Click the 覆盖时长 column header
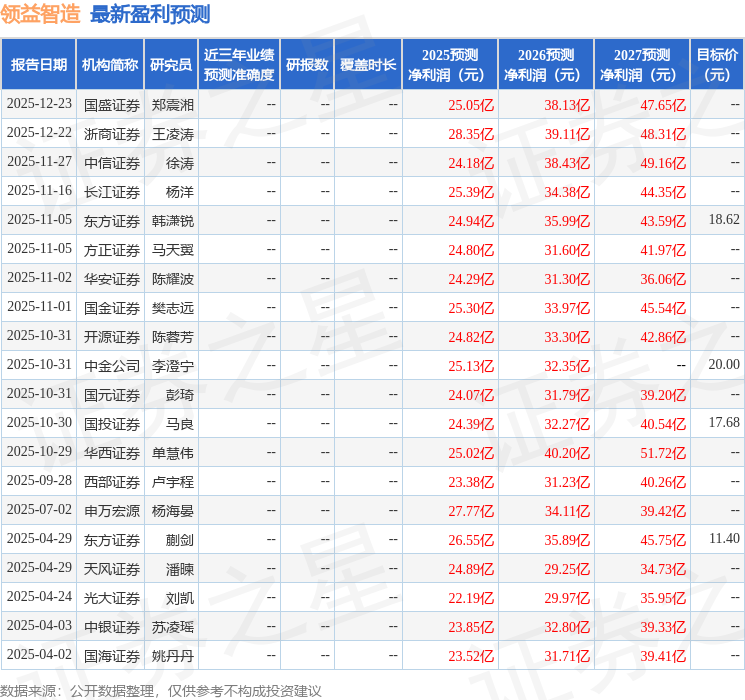Image resolution: width=745 pixels, height=700 pixels. 368,64
